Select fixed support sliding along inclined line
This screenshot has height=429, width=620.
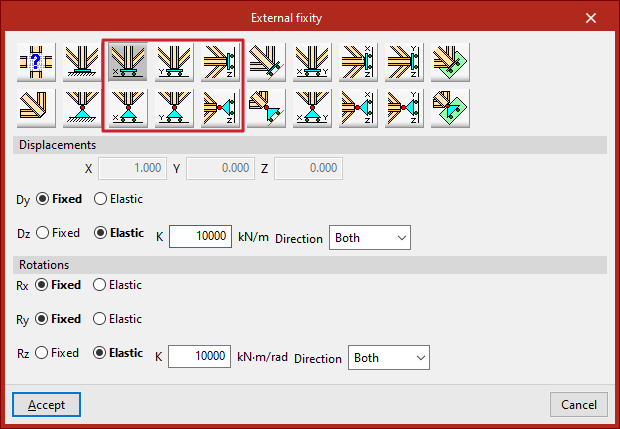pyautogui.click(x=266, y=62)
